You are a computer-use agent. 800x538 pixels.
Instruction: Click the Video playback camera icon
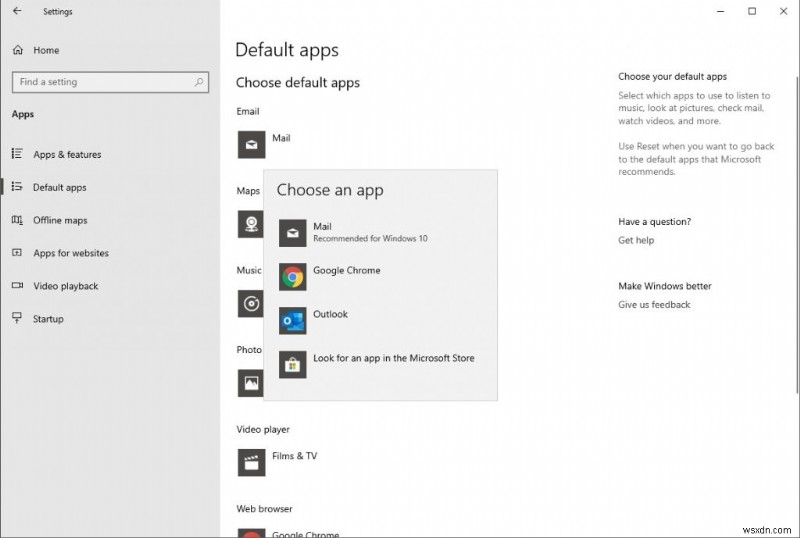point(17,285)
